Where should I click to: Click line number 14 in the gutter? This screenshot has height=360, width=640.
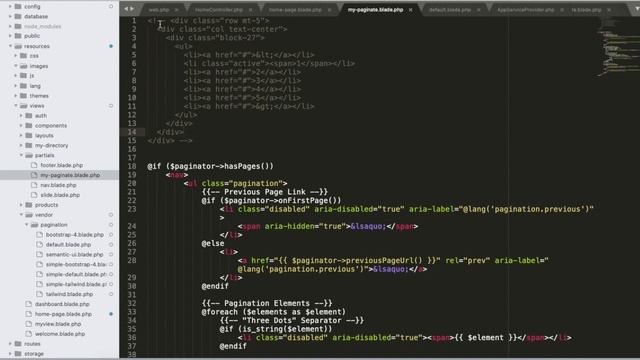pyautogui.click(x=132, y=132)
